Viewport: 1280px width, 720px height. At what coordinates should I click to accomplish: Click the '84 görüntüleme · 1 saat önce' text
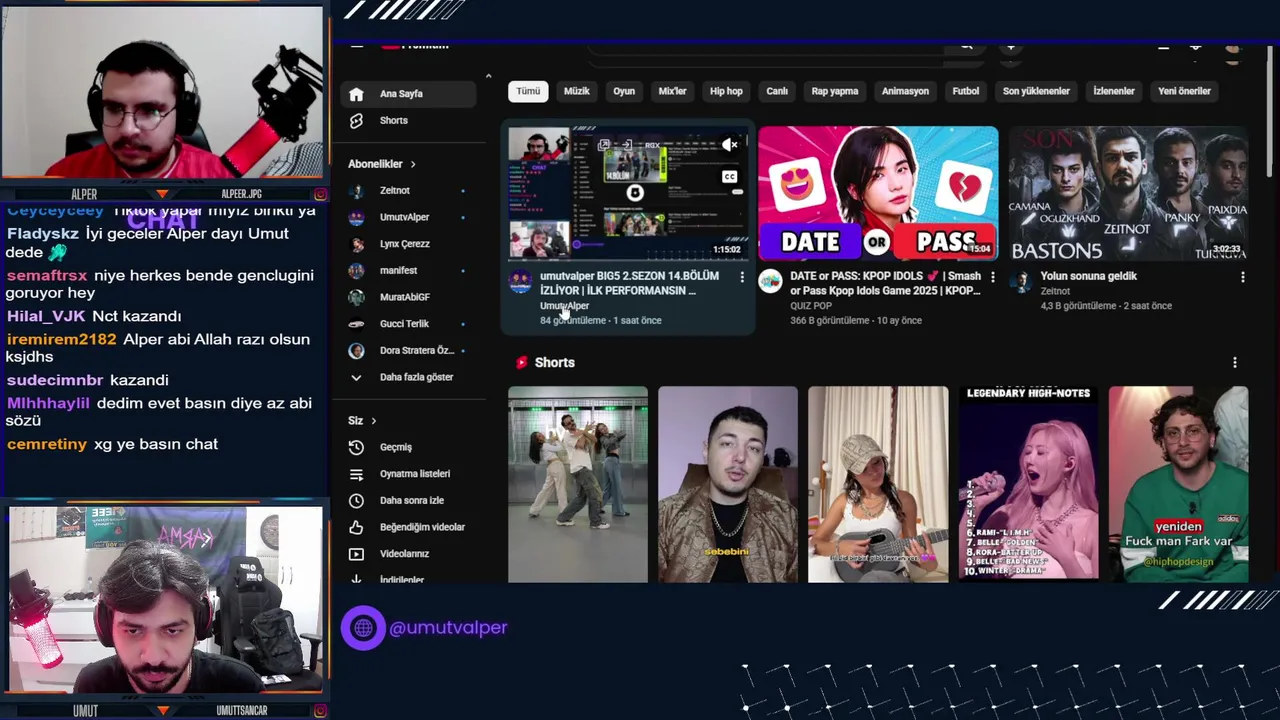click(600, 321)
